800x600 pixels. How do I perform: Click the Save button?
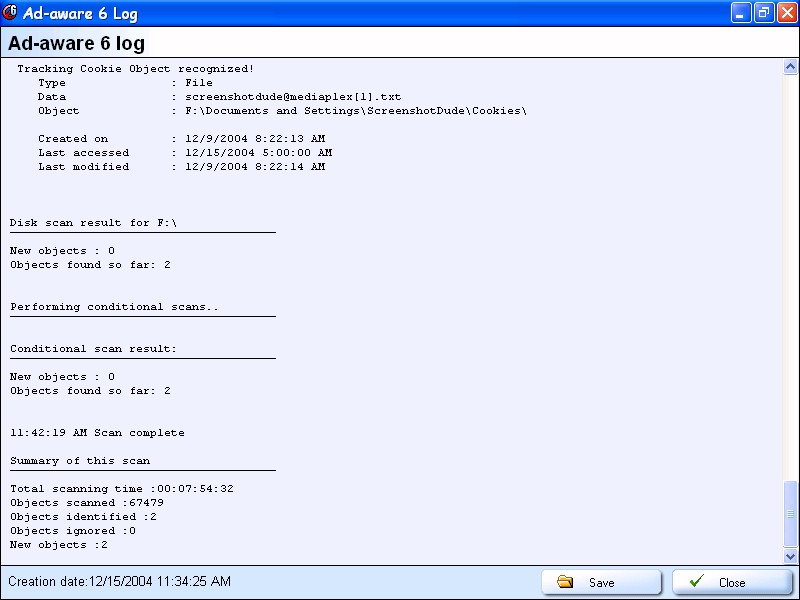click(602, 582)
